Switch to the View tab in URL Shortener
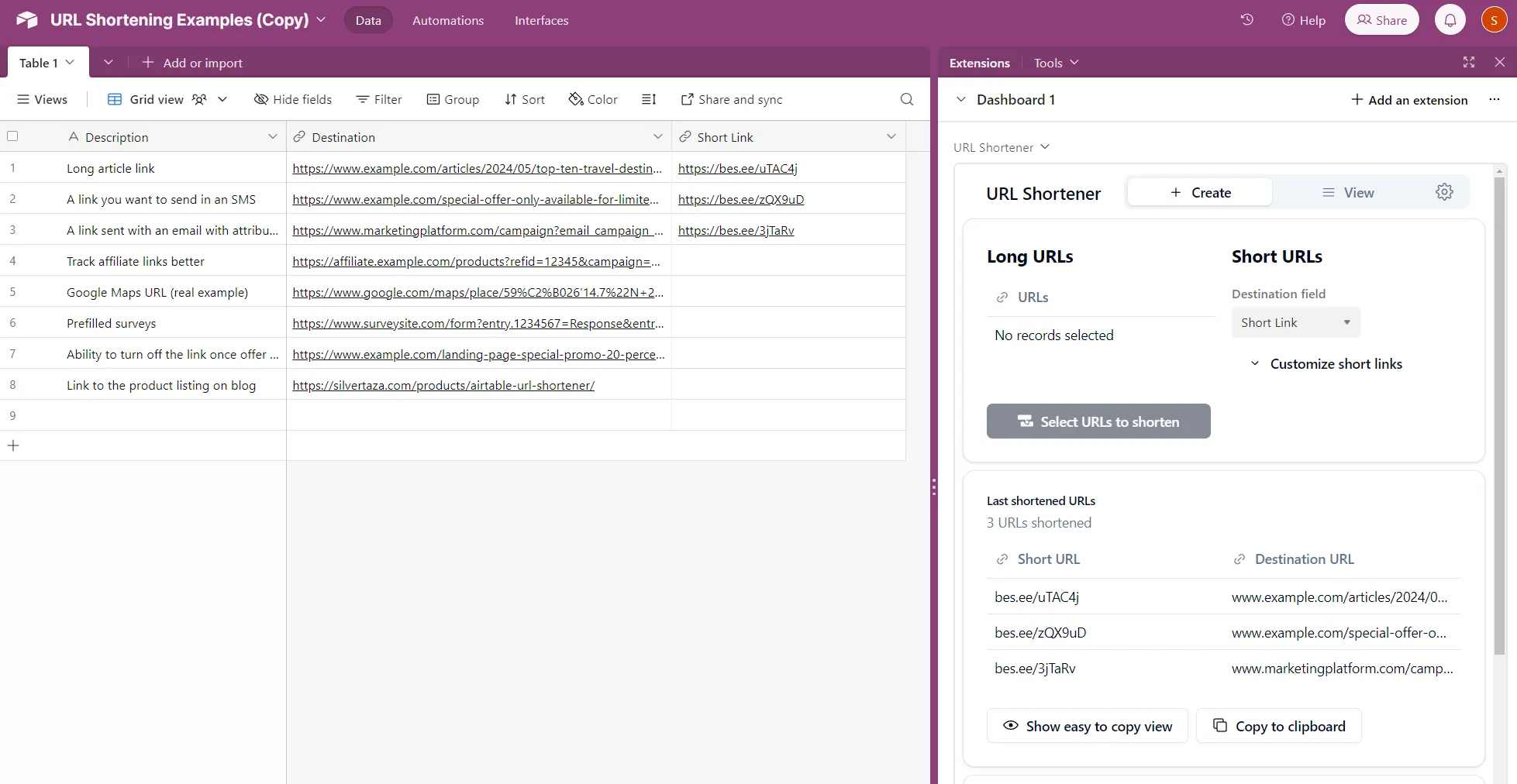This screenshot has width=1517, height=784. (1348, 193)
